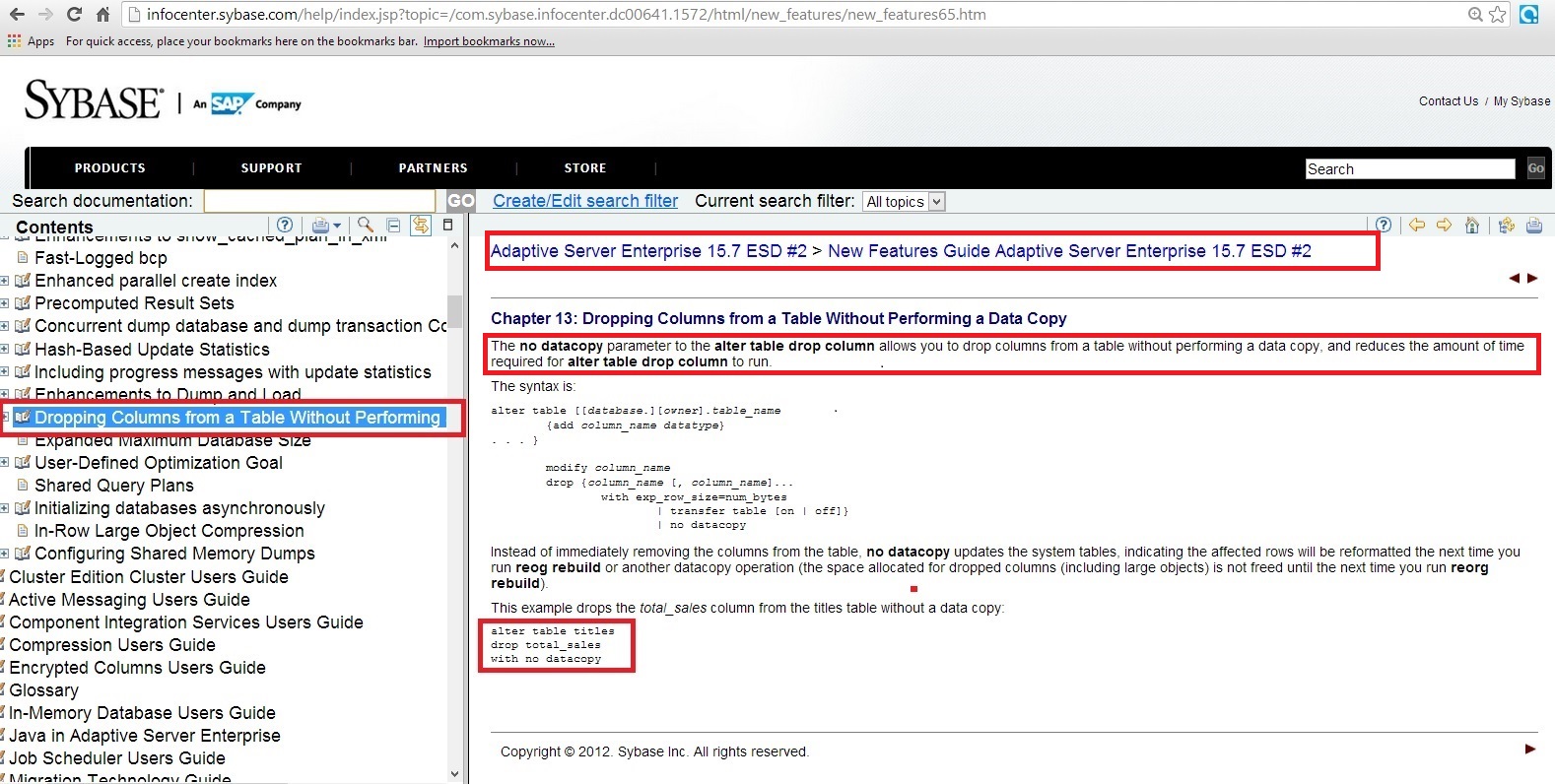Go back using the browser back arrow

click(17, 15)
